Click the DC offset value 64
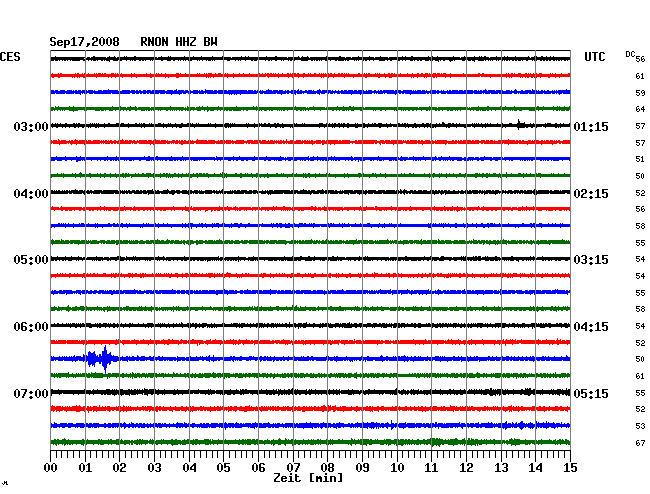The width and height of the screenshot is (650, 494). pyautogui.click(x=640, y=109)
